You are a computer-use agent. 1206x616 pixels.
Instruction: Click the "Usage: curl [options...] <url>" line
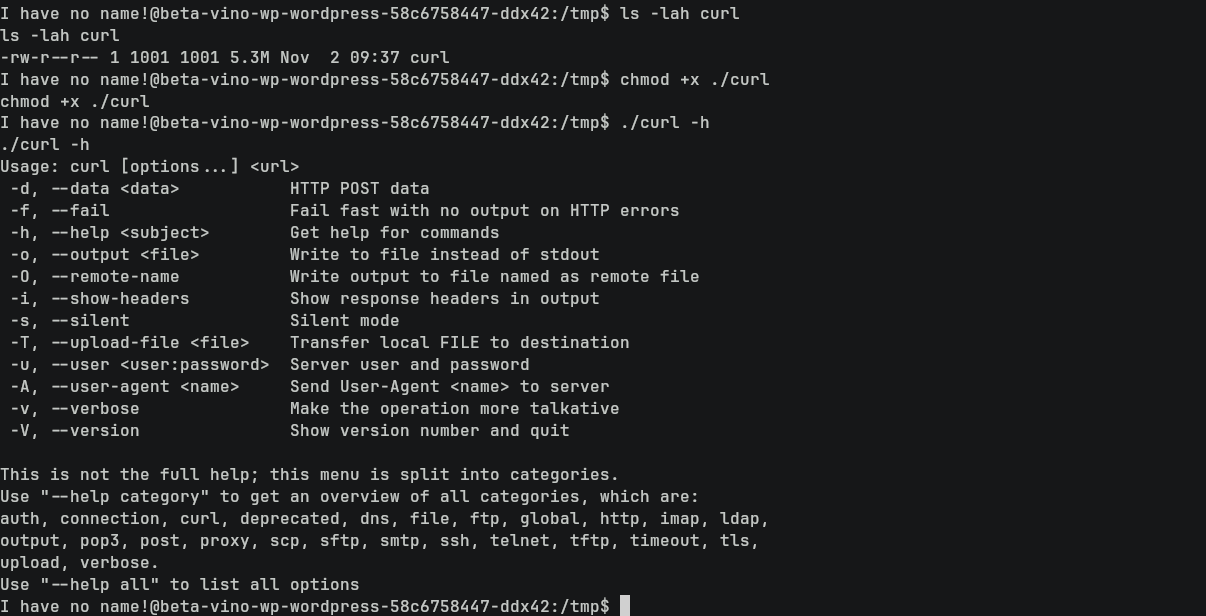[150, 166]
